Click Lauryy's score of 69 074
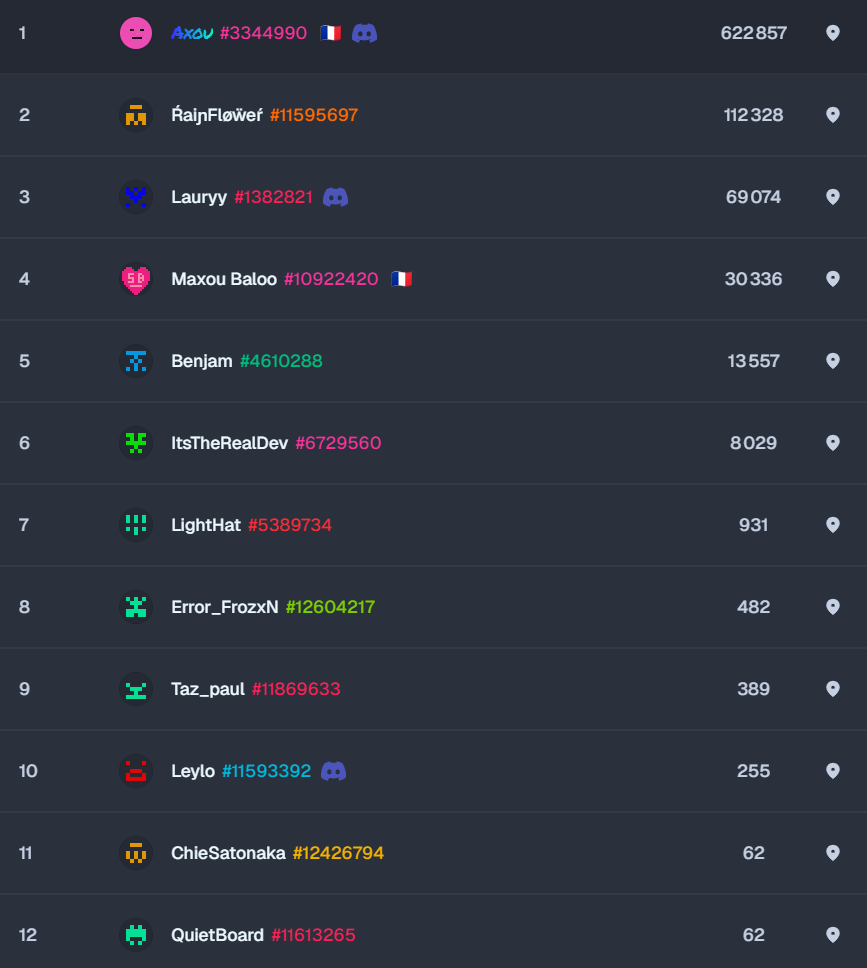The image size is (867, 968). pos(753,197)
